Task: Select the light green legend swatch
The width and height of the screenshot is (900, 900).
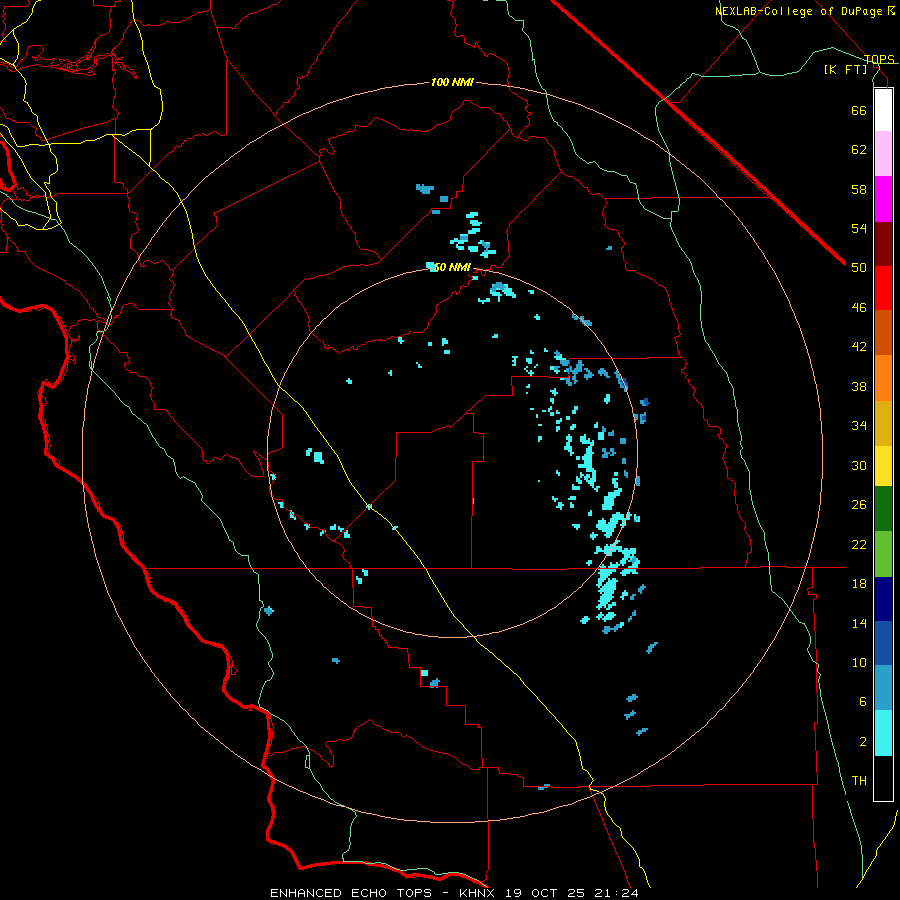Action: [x=883, y=554]
